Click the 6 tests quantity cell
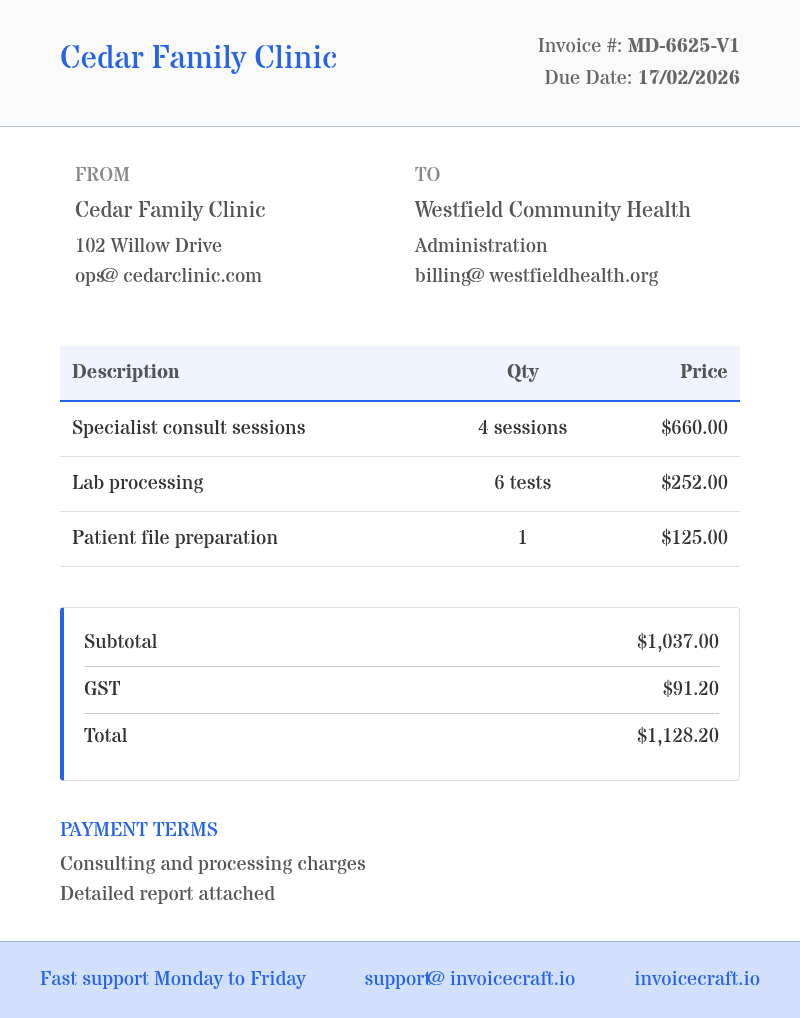800x1018 pixels. (523, 483)
